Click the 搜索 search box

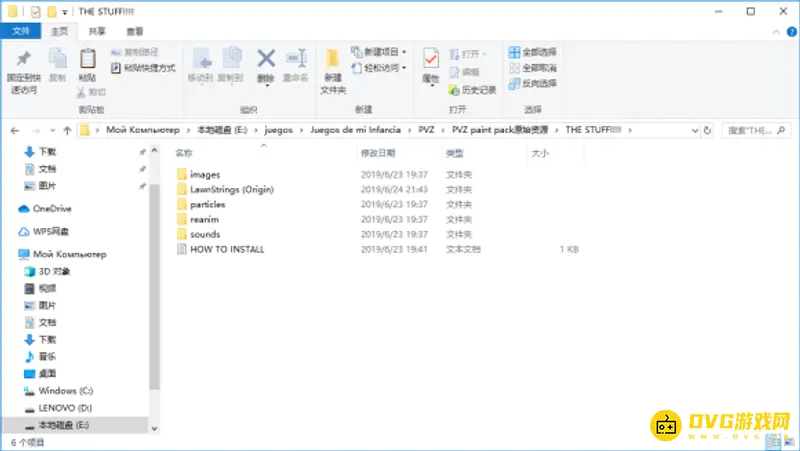tap(756, 131)
